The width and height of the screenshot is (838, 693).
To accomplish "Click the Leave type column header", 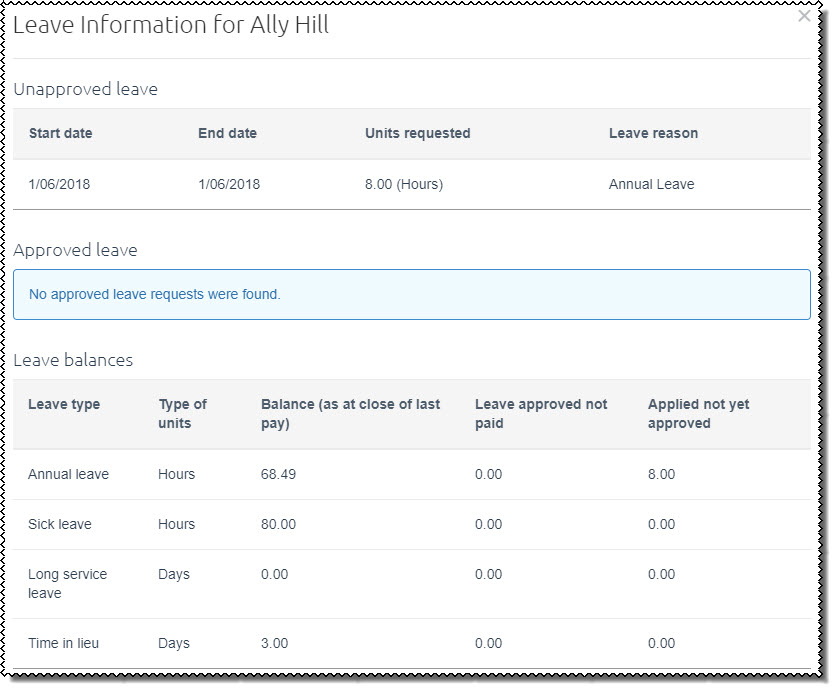I will pos(64,405).
